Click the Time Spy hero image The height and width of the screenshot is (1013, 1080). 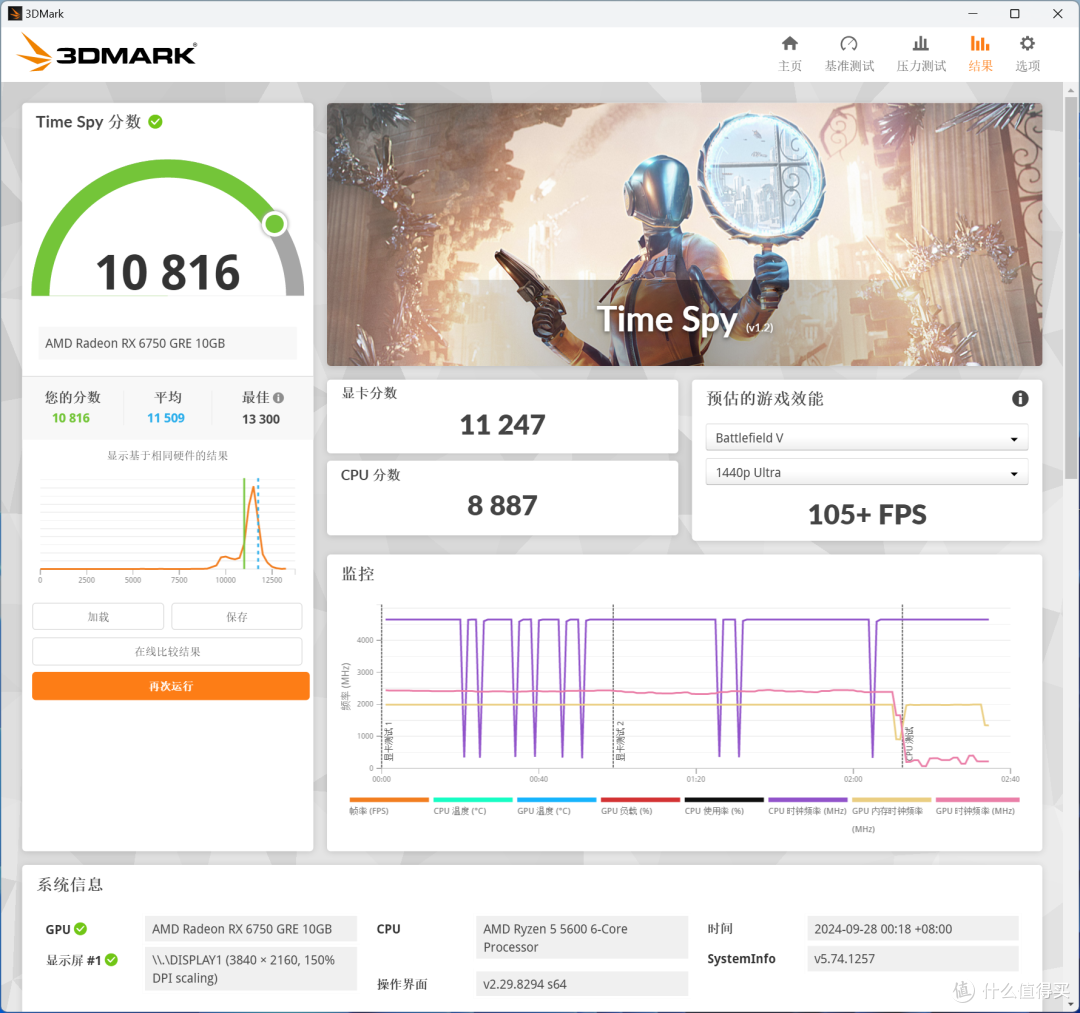684,234
